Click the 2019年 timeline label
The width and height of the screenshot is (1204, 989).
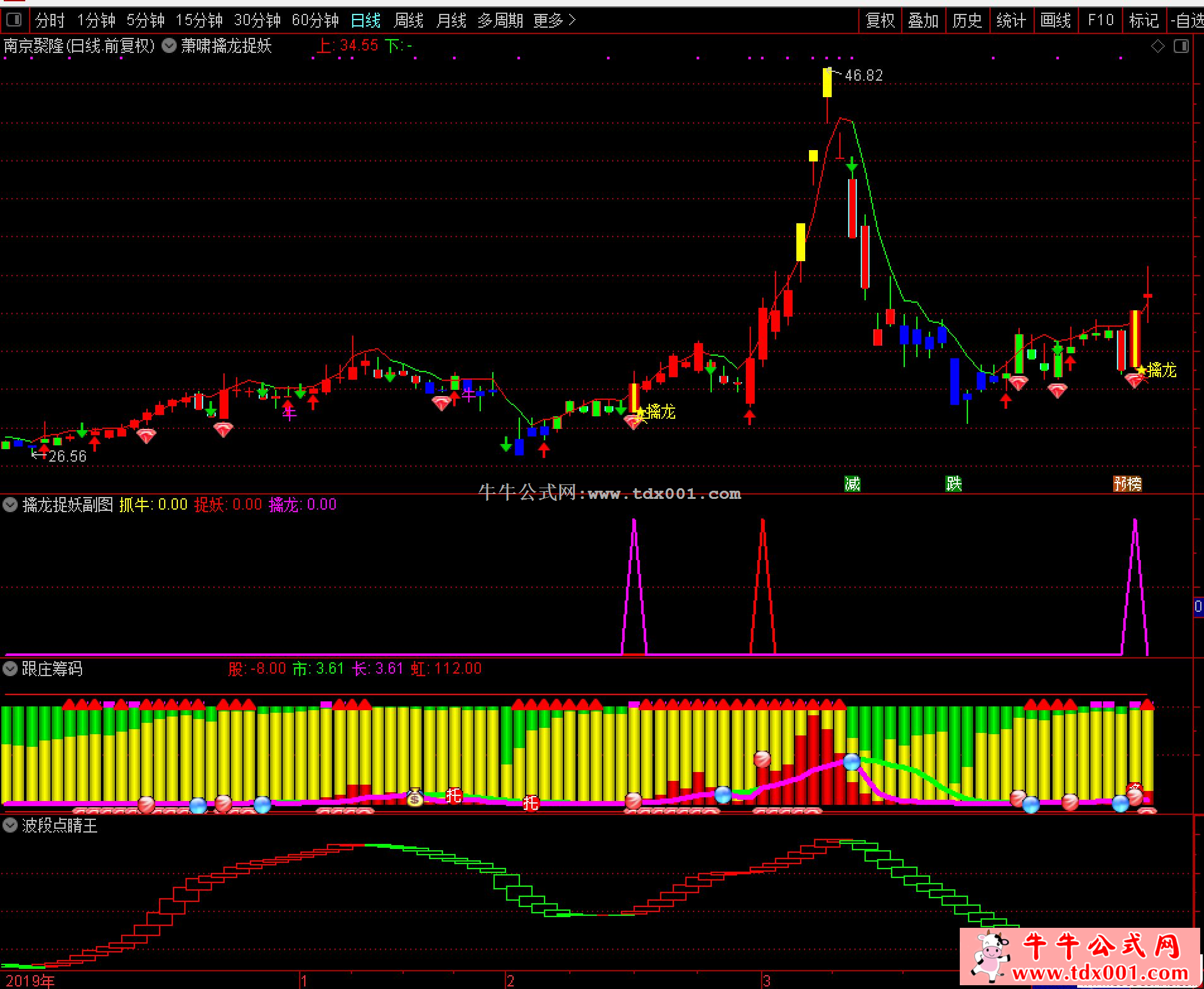tap(30, 981)
